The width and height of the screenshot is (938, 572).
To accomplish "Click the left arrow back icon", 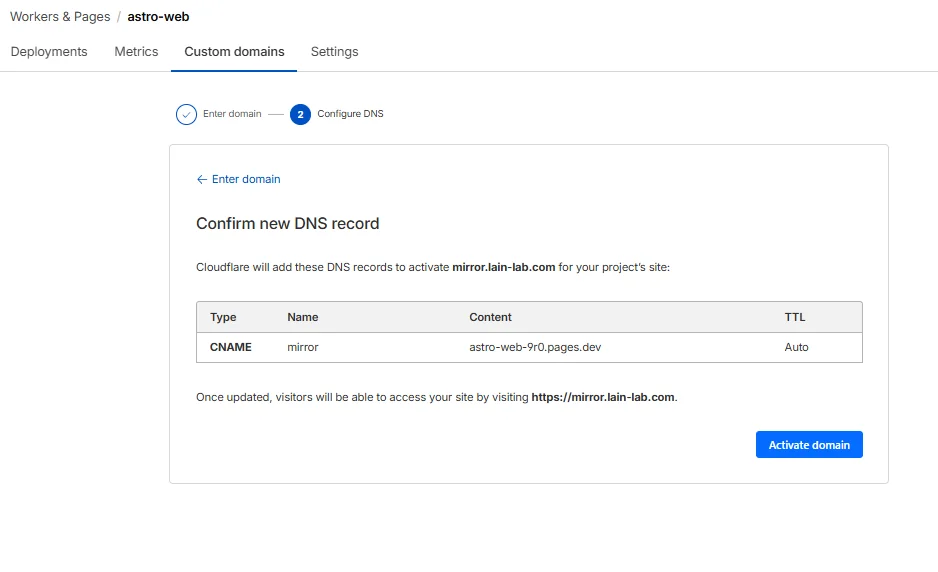I will [202, 179].
